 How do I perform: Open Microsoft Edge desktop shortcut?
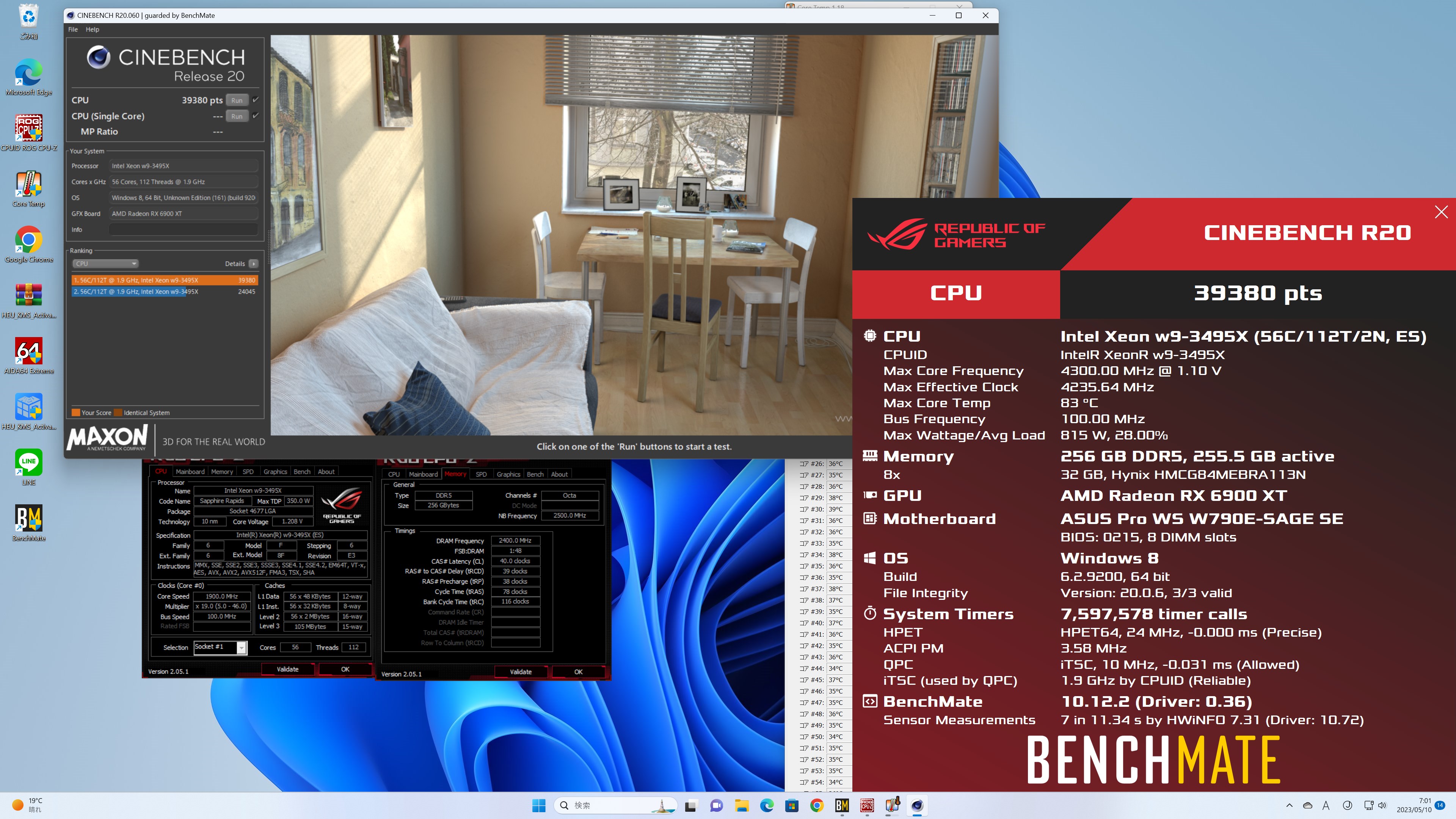click(28, 77)
